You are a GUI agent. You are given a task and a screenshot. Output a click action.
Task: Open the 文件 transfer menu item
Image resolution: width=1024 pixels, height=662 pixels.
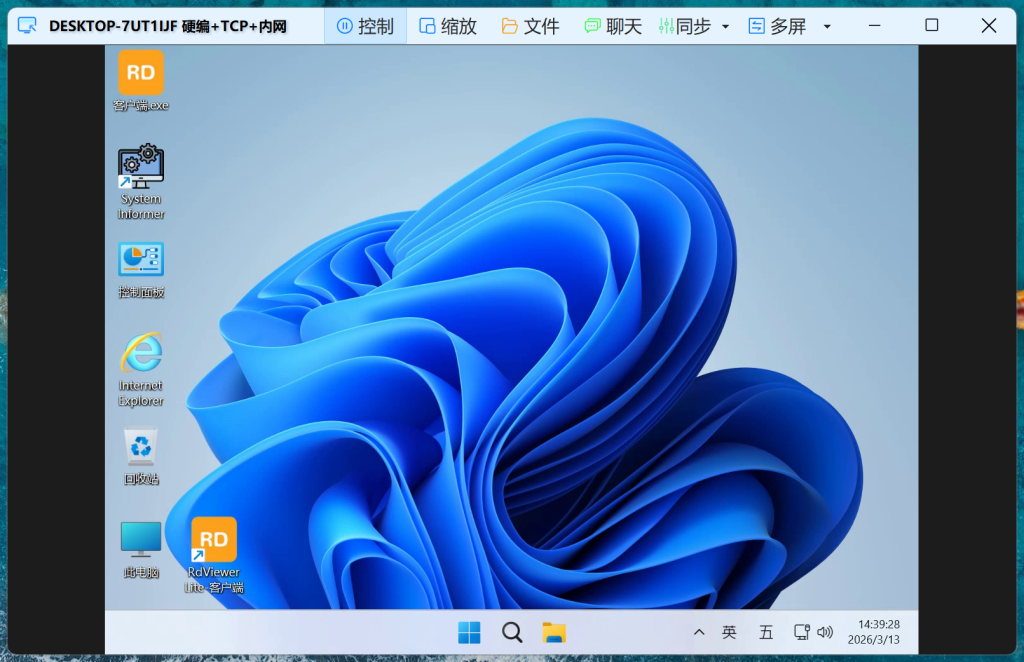pyautogui.click(x=530, y=26)
